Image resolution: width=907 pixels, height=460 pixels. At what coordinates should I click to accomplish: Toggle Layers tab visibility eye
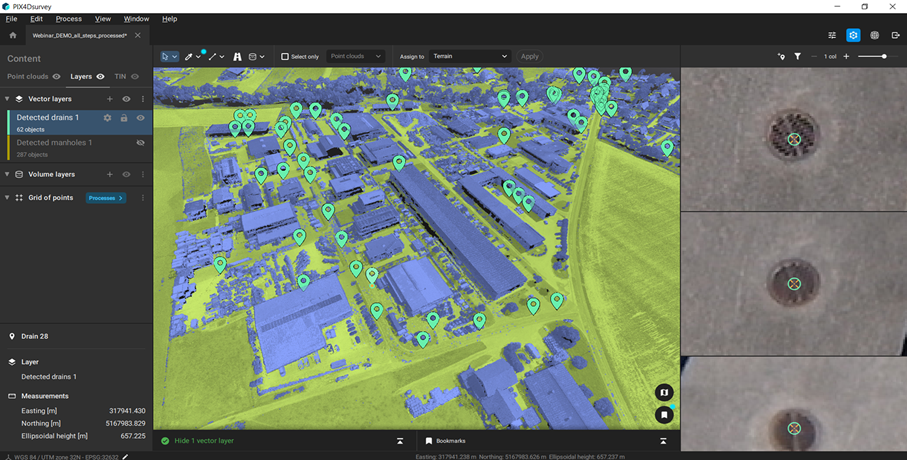tap(101, 76)
